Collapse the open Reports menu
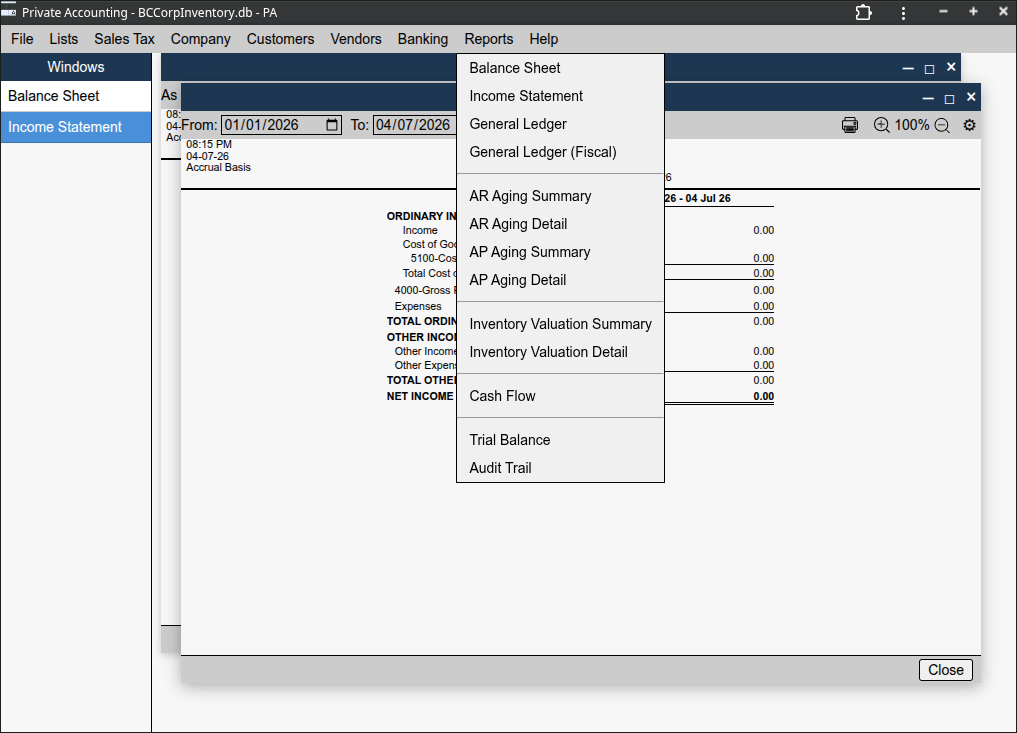 coord(488,39)
